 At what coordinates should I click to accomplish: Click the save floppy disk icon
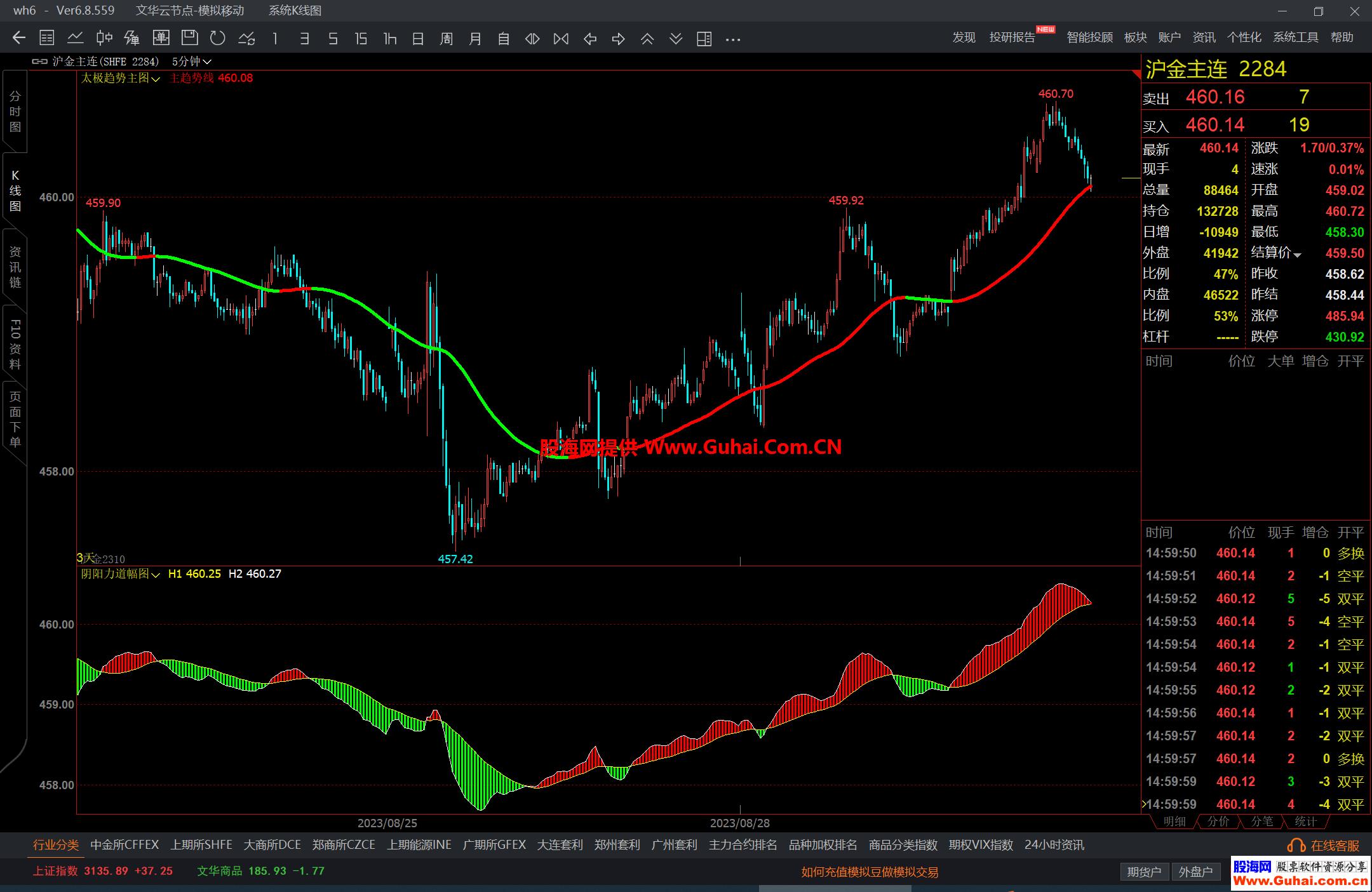(x=189, y=39)
